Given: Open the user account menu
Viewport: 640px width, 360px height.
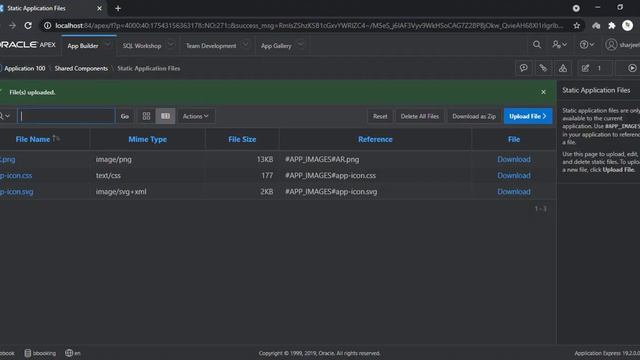Looking at the screenshot, I should [x=622, y=45].
